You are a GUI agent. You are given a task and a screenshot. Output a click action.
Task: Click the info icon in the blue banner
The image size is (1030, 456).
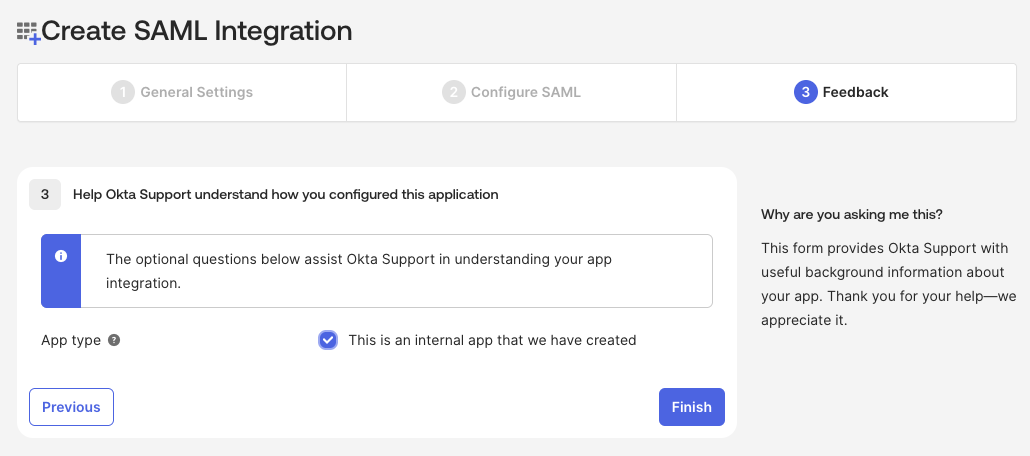point(61,257)
